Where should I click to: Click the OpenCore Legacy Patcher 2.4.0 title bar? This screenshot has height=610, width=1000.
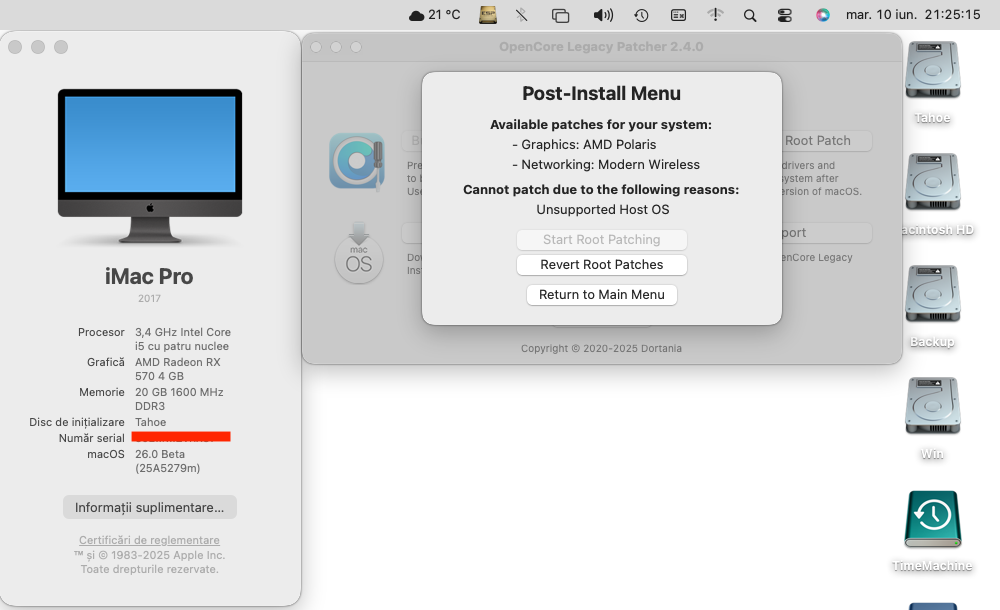click(601, 47)
